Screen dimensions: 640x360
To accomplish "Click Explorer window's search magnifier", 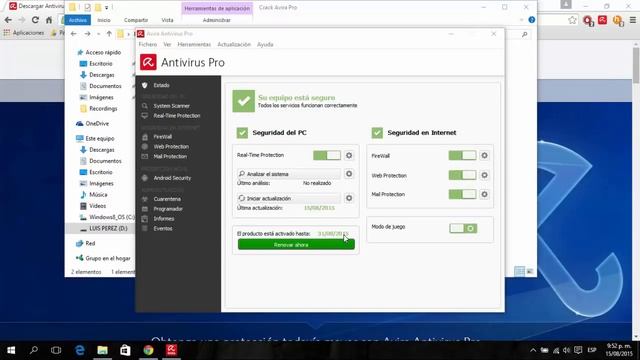I will [524, 35].
